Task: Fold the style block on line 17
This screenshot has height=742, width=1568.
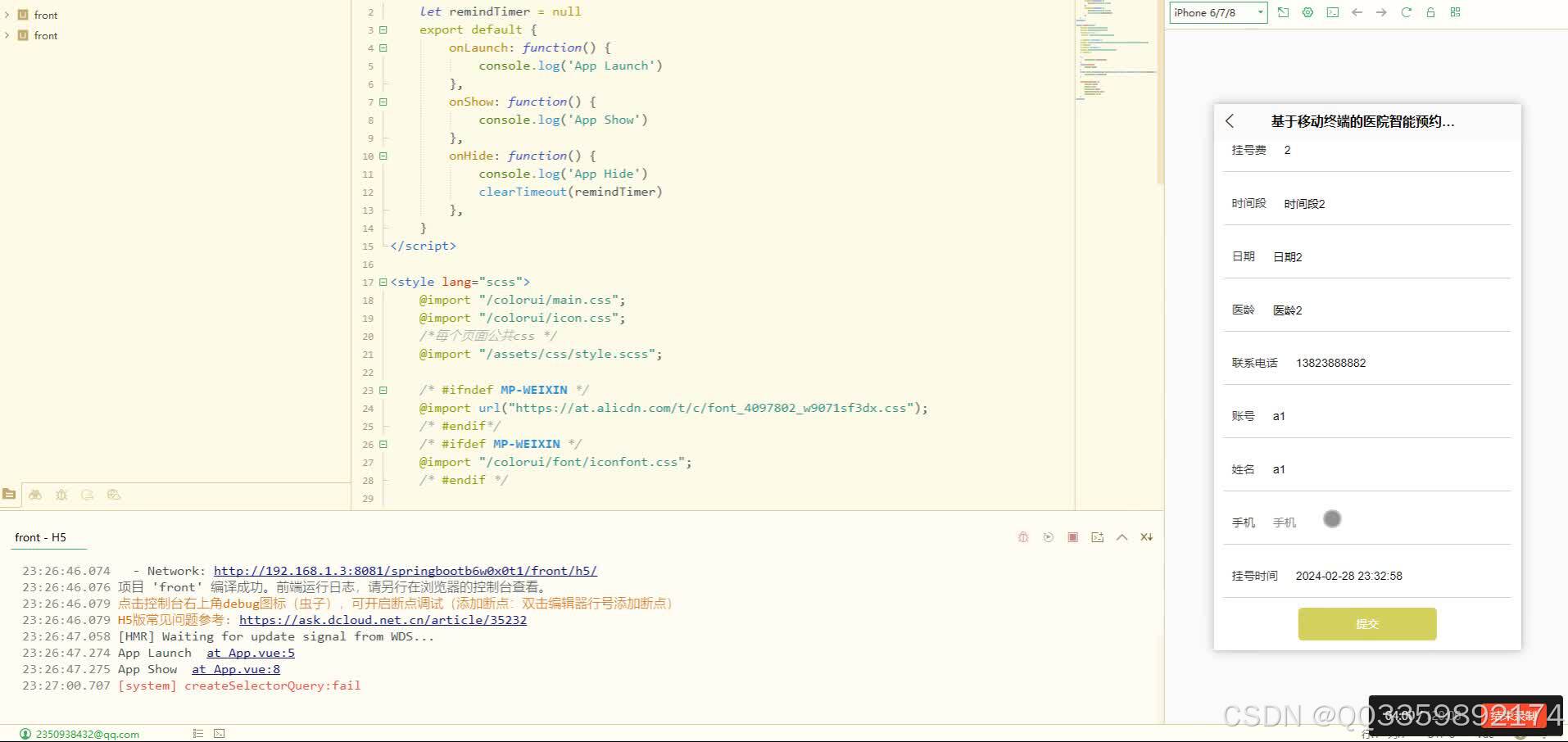Action: point(383,282)
